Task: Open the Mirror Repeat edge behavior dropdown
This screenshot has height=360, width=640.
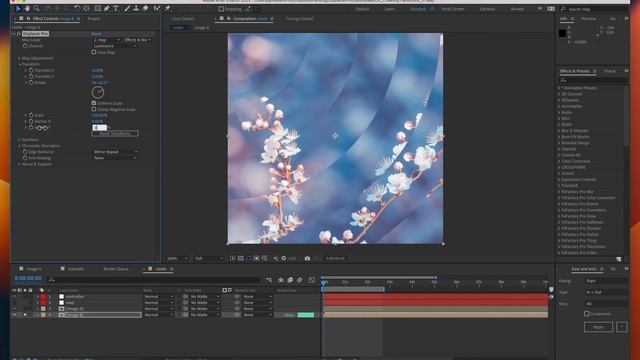Action: point(115,152)
